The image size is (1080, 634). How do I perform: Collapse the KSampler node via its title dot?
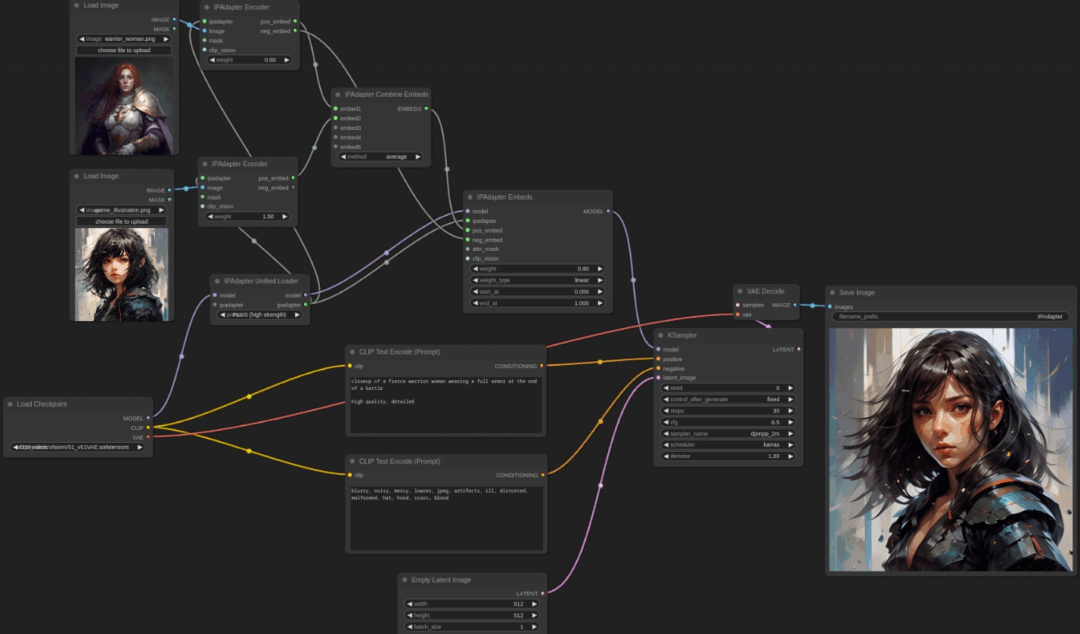(661, 336)
